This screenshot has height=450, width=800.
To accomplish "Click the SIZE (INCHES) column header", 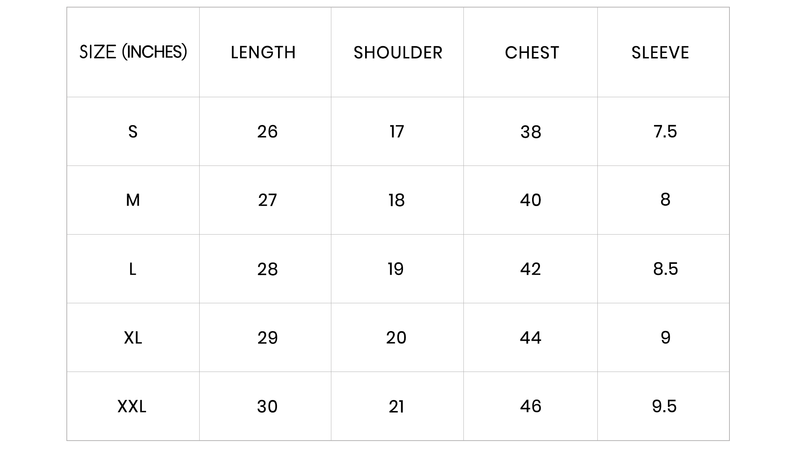I will 133,52.
